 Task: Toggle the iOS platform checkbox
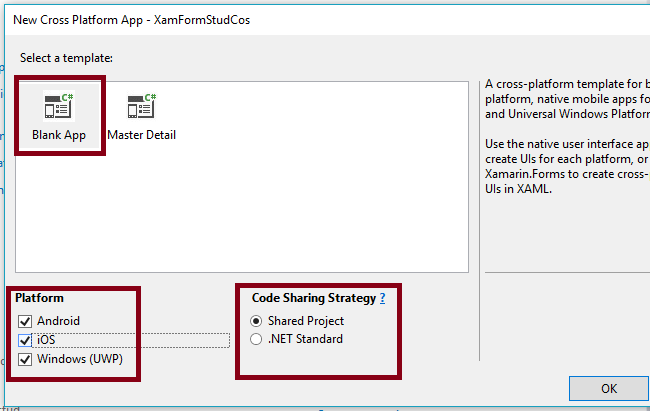pos(23,340)
